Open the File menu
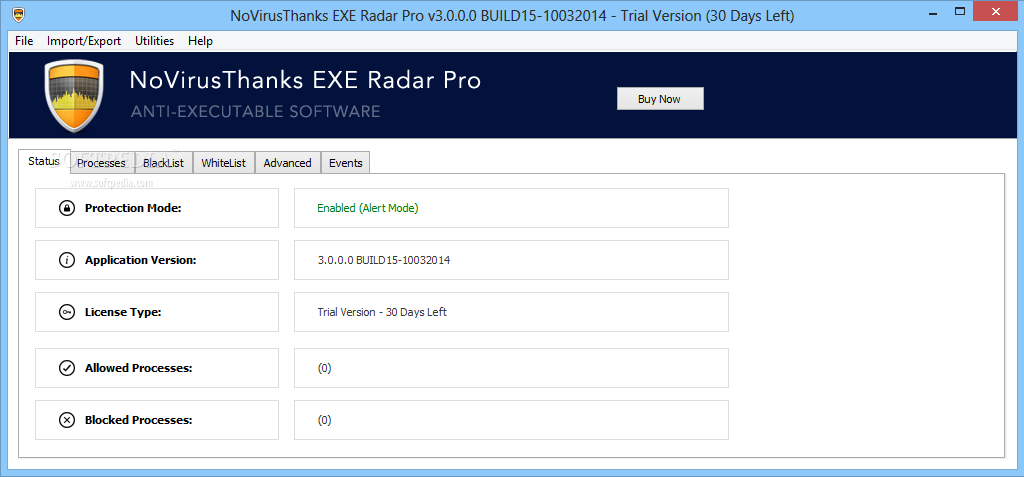 pos(24,41)
